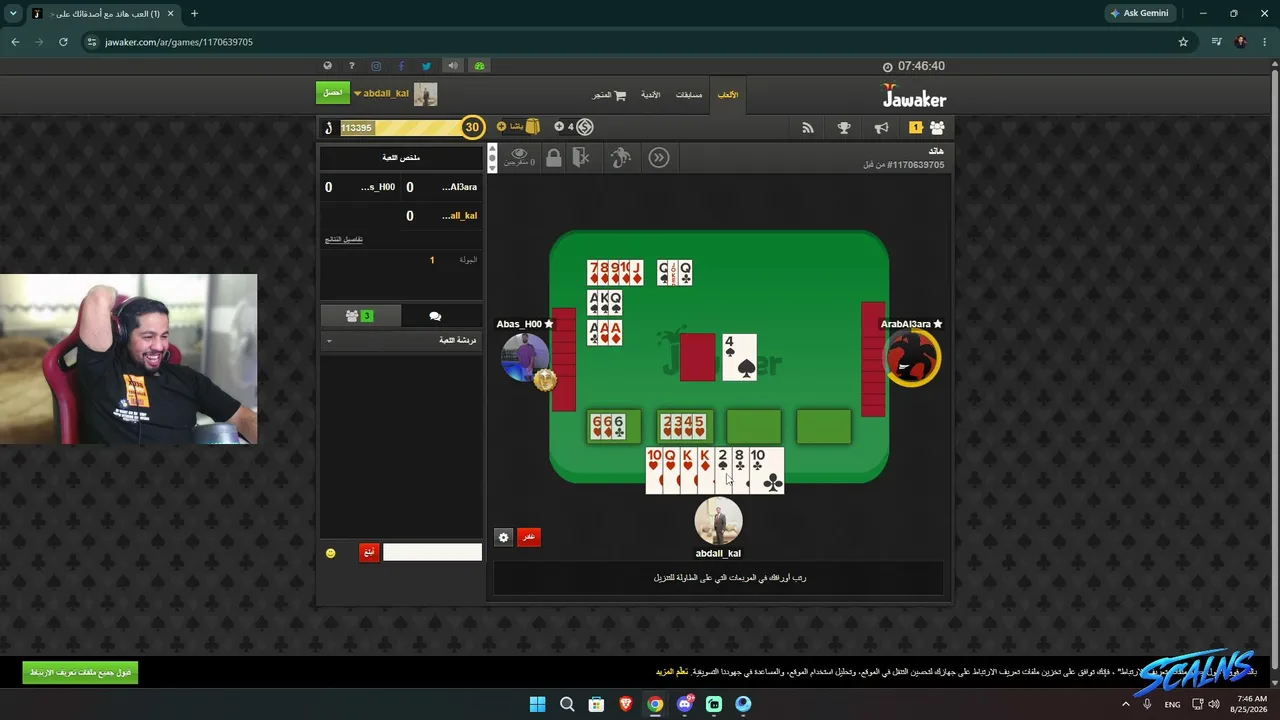
Task: Click the opponent's 7-8-9-10-J hearts meld
Action: click(x=615, y=272)
